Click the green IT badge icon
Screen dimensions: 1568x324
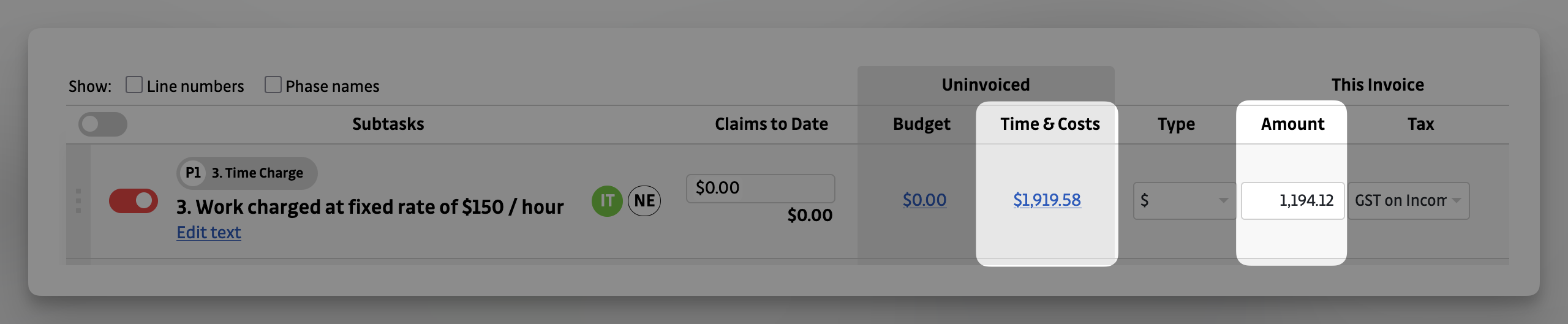pos(606,201)
